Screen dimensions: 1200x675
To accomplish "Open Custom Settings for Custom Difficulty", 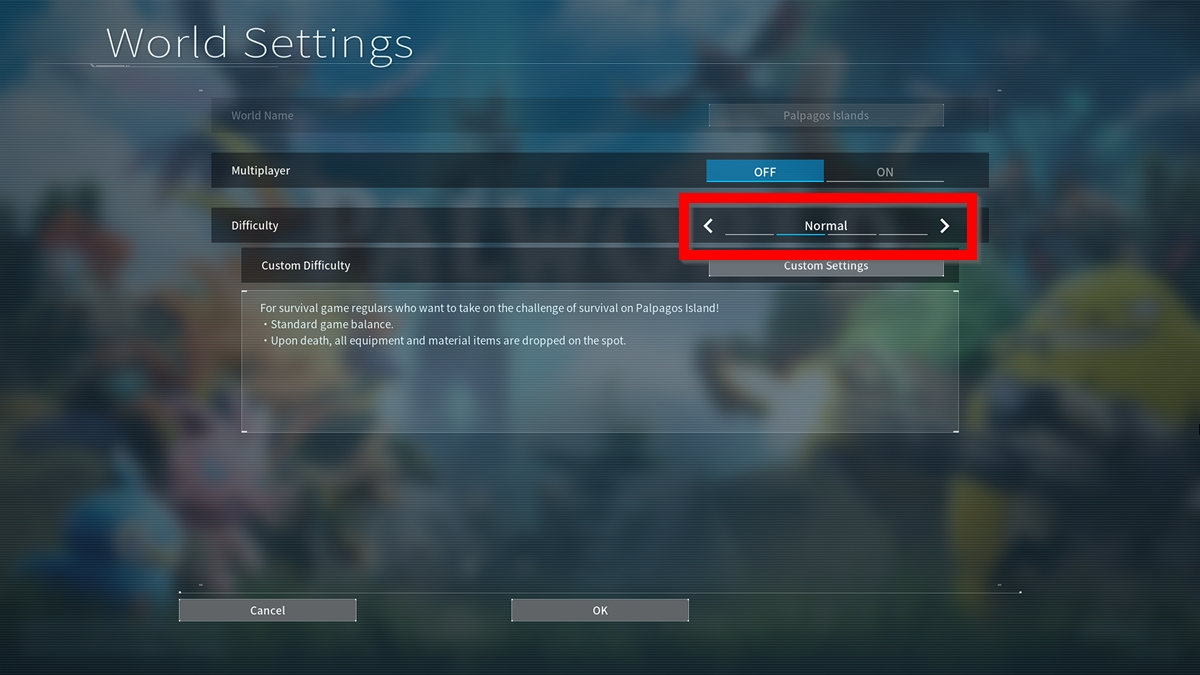I will click(826, 265).
